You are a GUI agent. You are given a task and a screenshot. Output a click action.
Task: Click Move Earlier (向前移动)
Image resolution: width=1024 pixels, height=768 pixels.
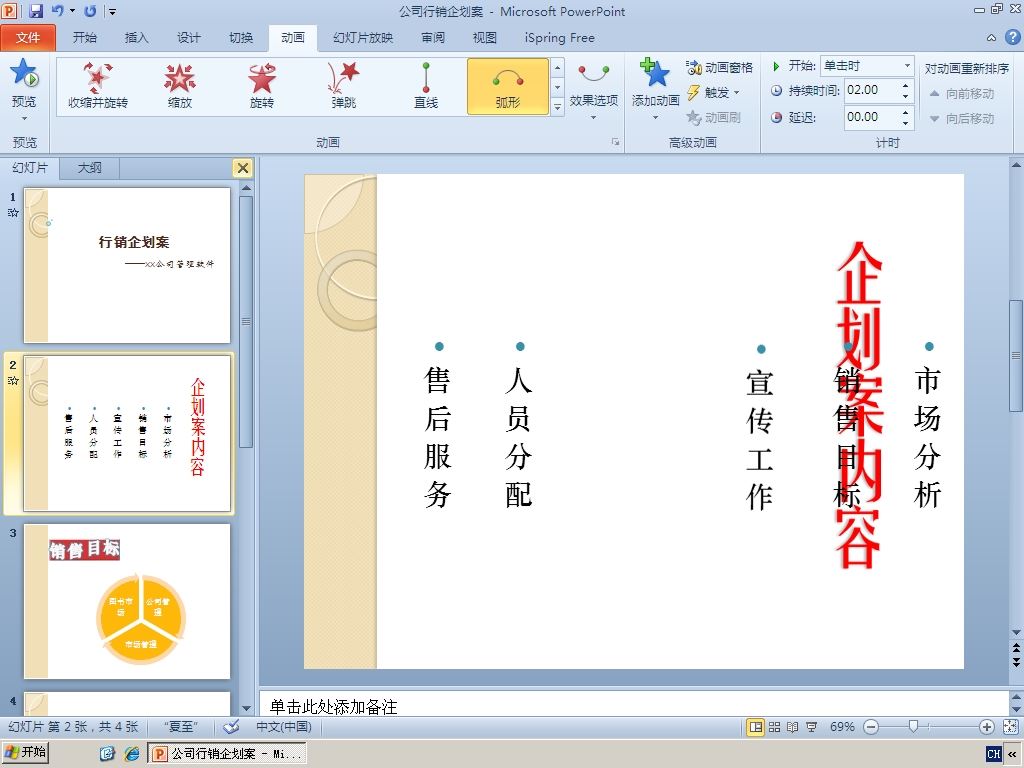click(962, 94)
